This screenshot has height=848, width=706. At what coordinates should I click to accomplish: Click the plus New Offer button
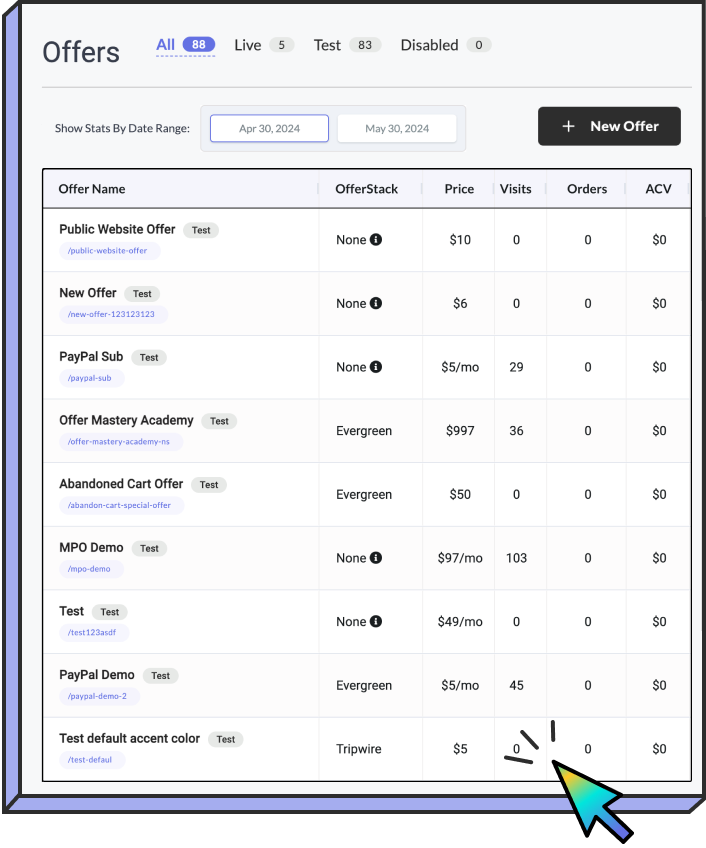coord(609,126)
